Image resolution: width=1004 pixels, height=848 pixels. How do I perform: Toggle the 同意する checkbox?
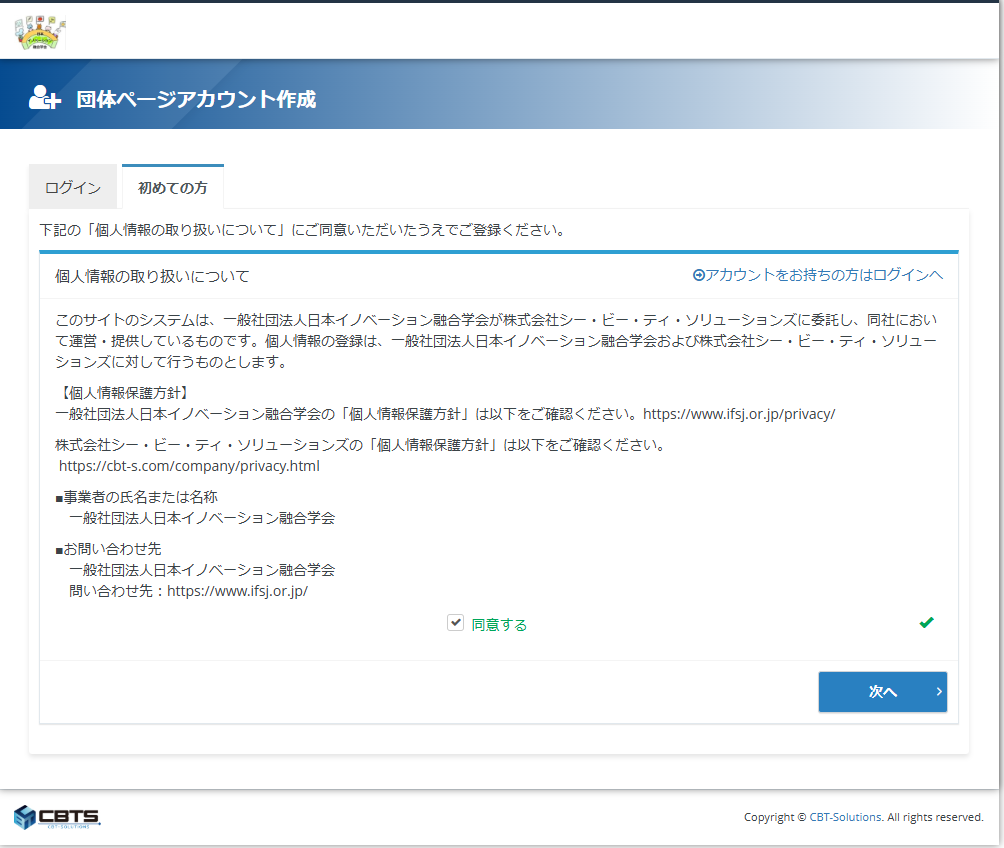[x=455, y=623]
